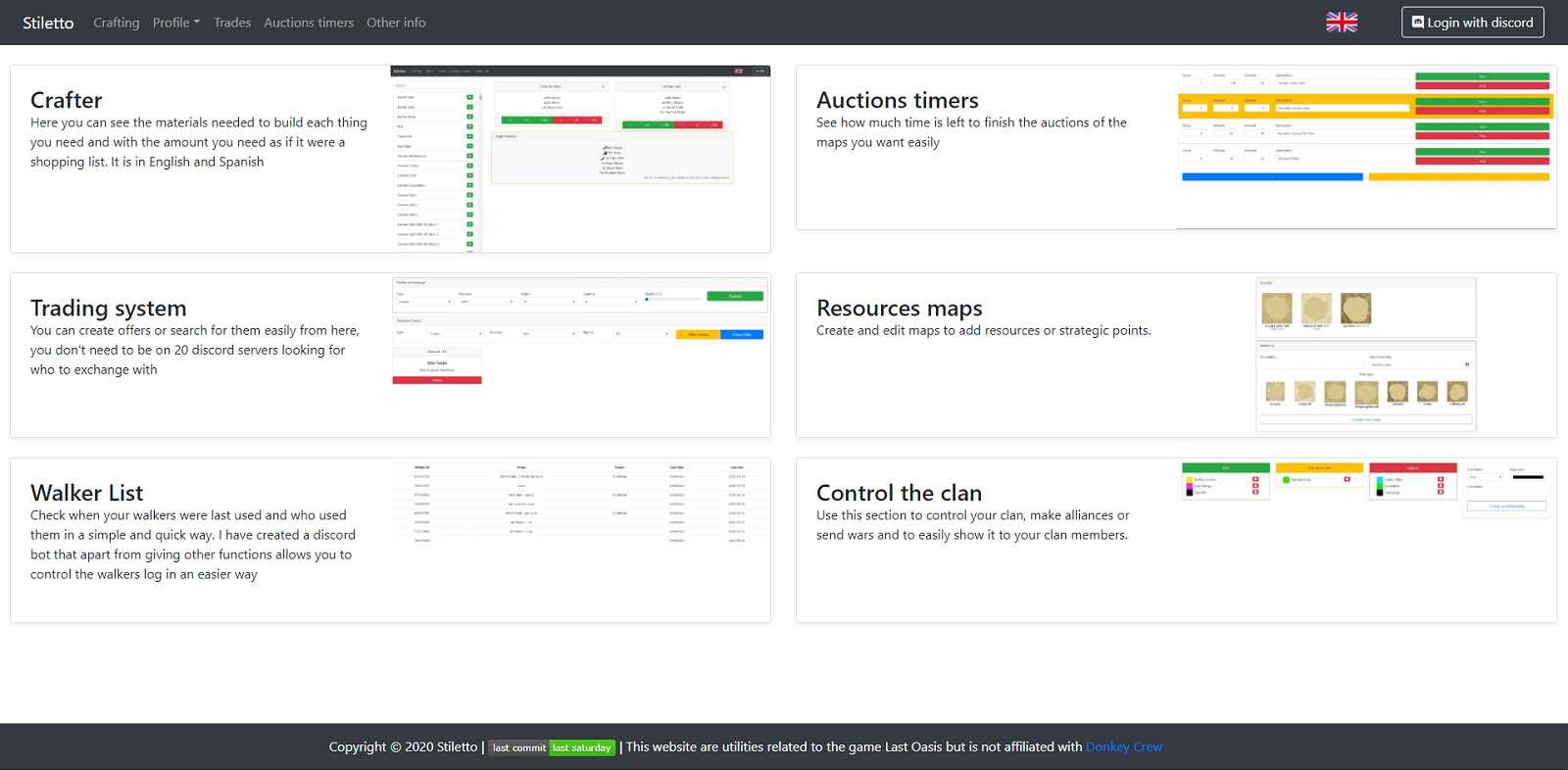1568x770 pixels.
Task: Open the Donkey Crew link
Action: 1124,746
